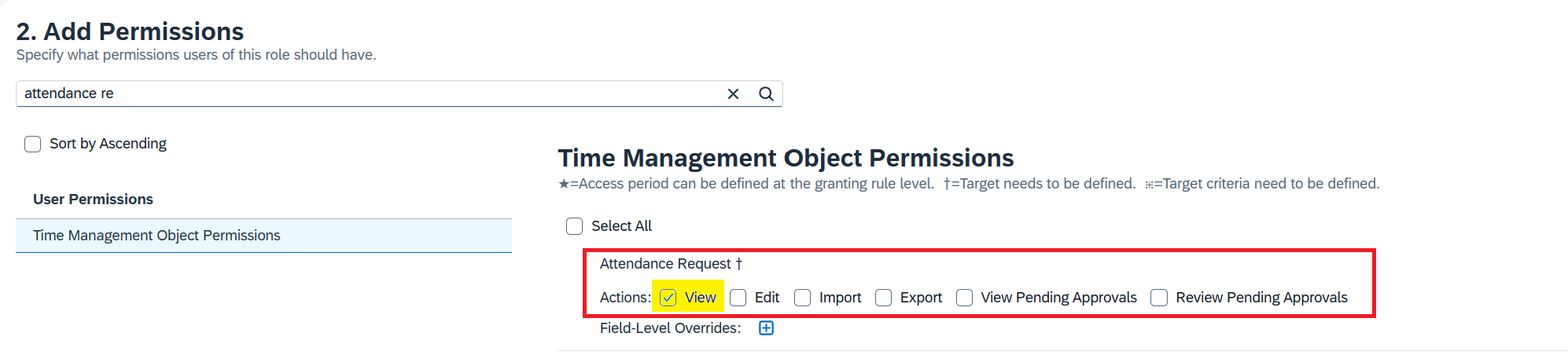This screenshot has height=355, width=1568.
Task: Click the Actions label text
Action: tap(625, 298)
